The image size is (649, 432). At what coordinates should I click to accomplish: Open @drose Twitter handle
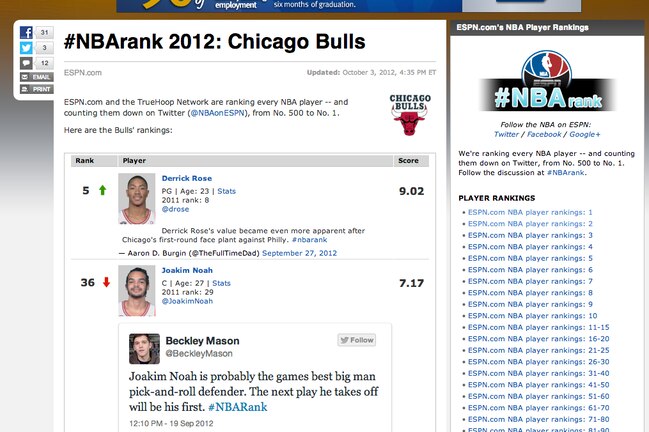pyautogui.click(x=175, y=209)
